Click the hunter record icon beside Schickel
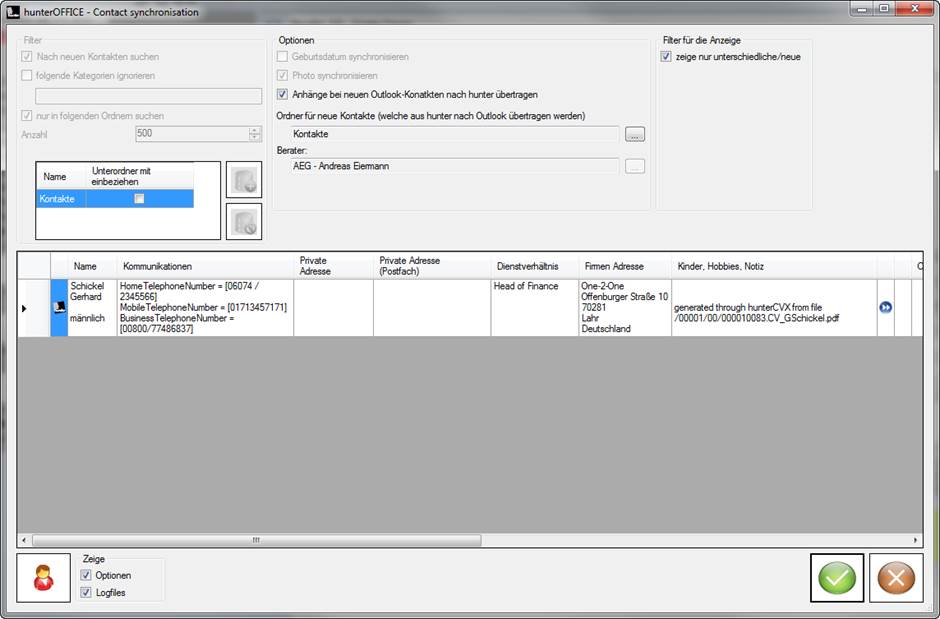The height and width of the screenshot is (619, 940). tap(59, 307)
